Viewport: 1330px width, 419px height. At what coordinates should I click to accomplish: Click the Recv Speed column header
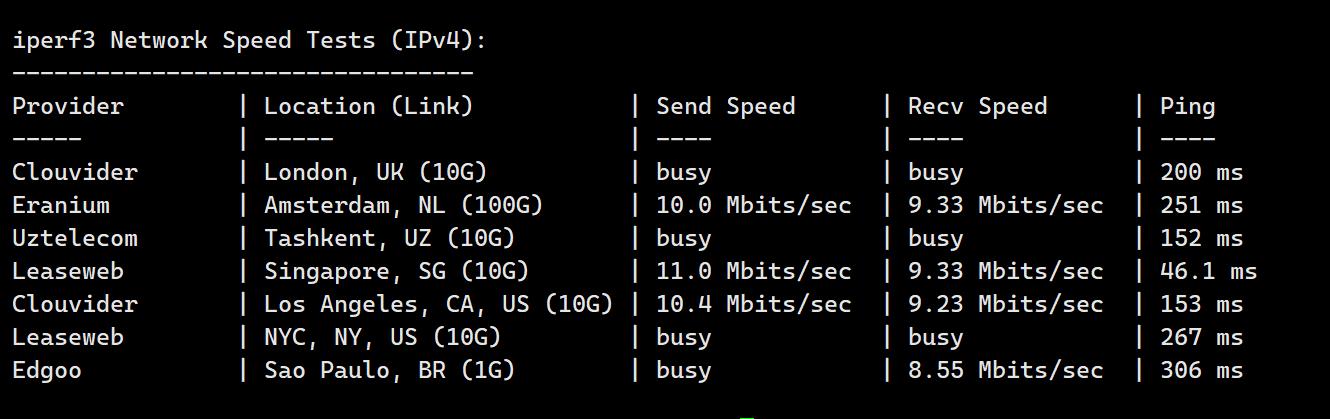pyautogui.click(x=977, y=106)
